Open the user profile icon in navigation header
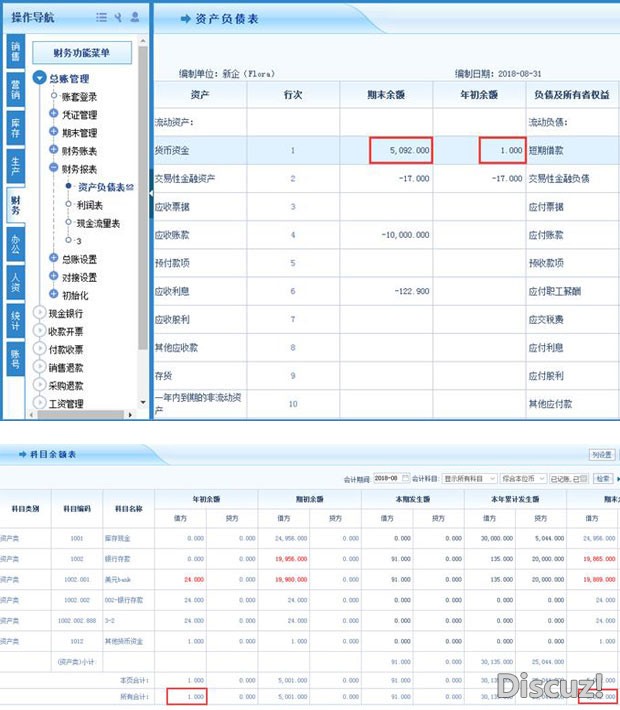Viewport: 620px width, 710px height. coord(135,17)
